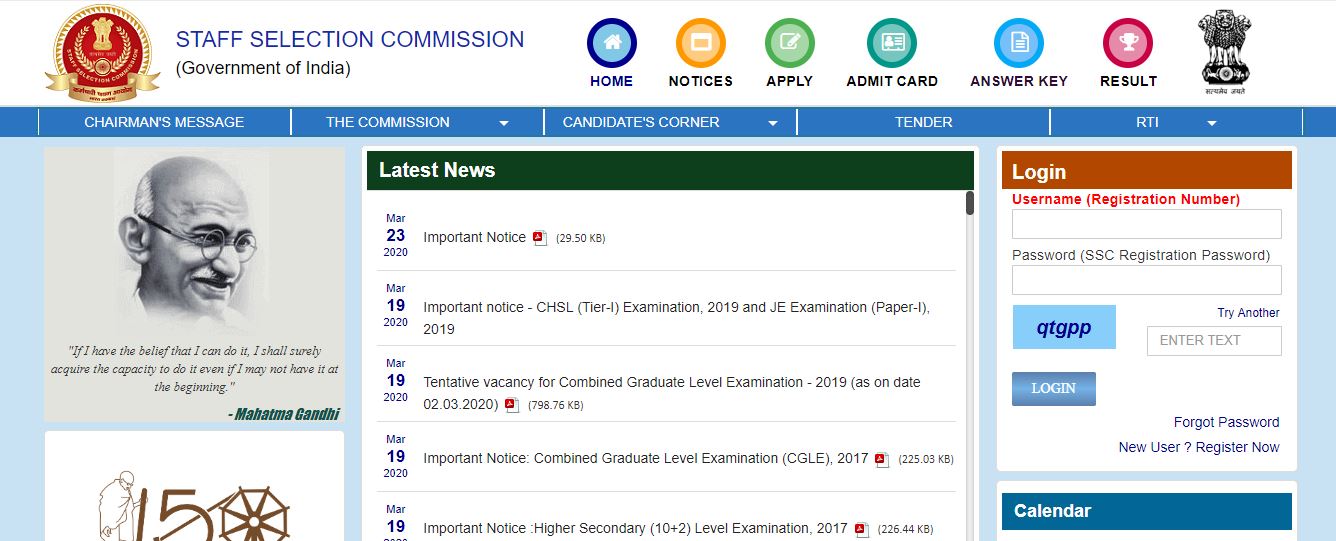Open Higher Secondary (10+2) Level Examination notice

(635, 528)
